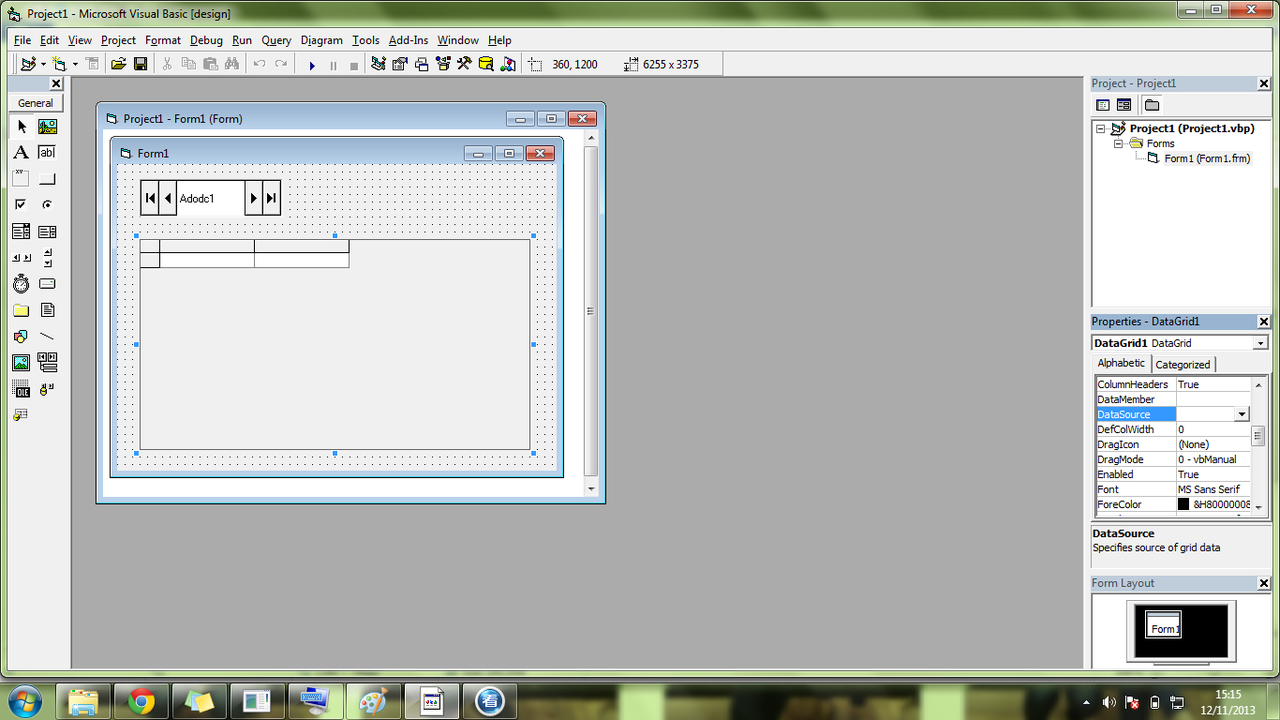Image resolution: width=1280 pixels, height=720 pixels.
Task: Select the Image control tool
Action: [x=21, y=362]
